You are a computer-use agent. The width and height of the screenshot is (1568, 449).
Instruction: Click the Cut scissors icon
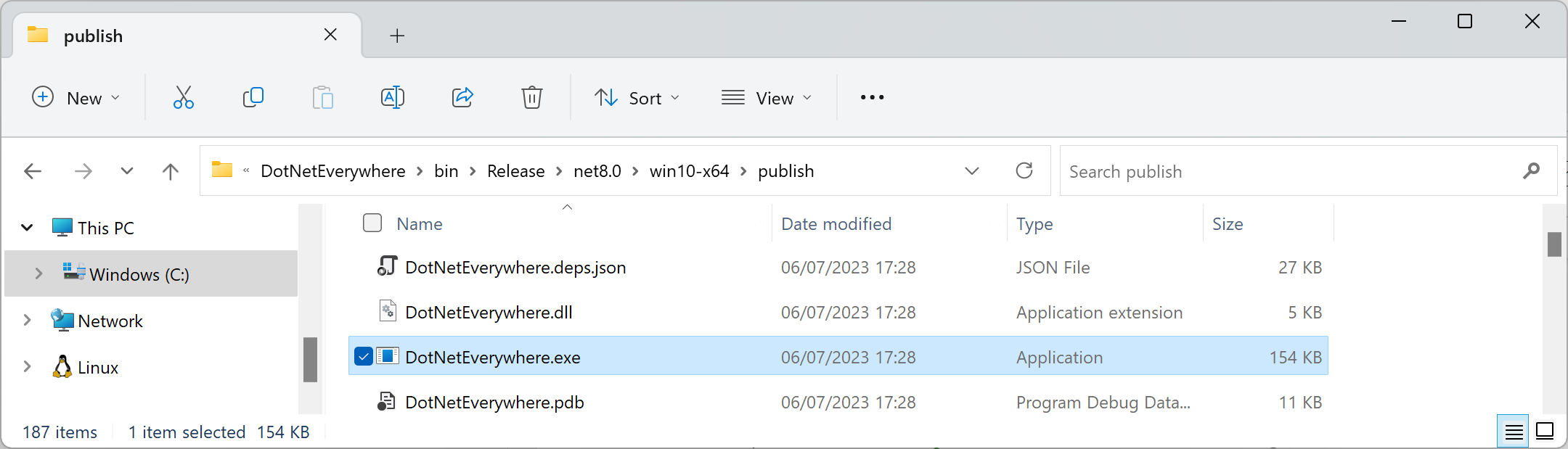click(x=183, y=97)
